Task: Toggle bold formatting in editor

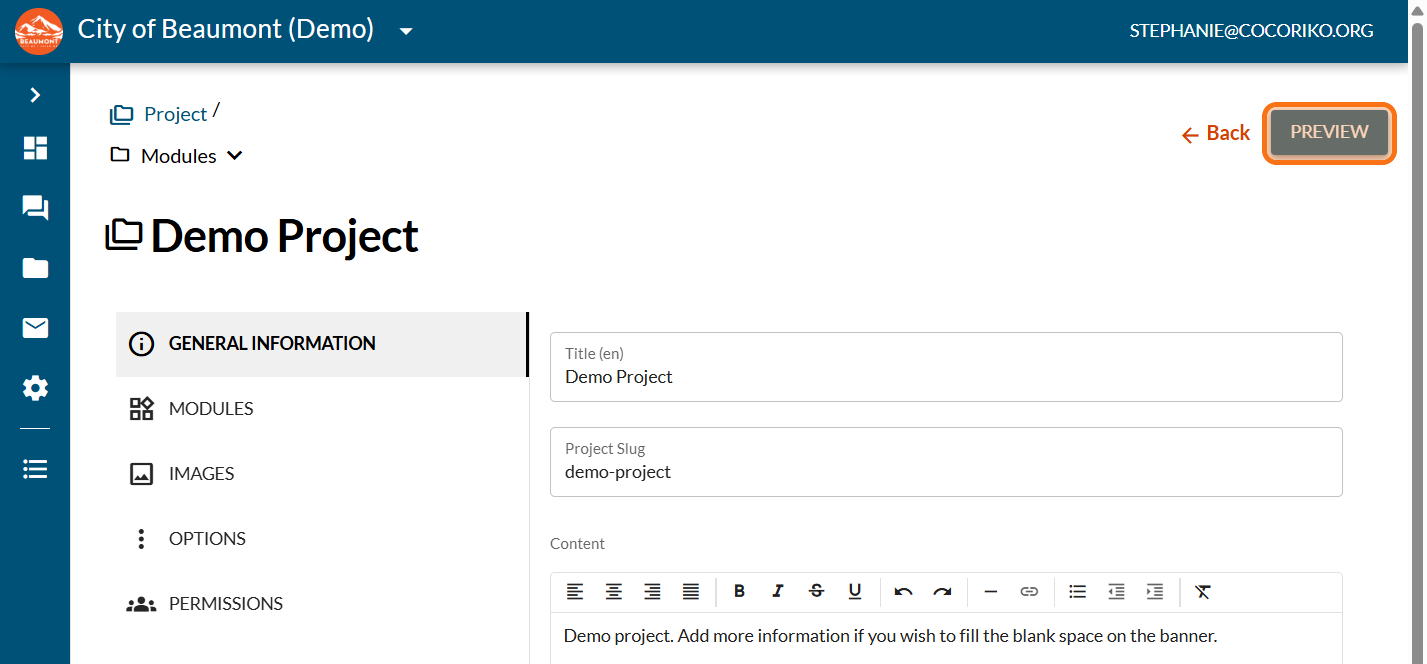Action: click(x=739, y=592)
